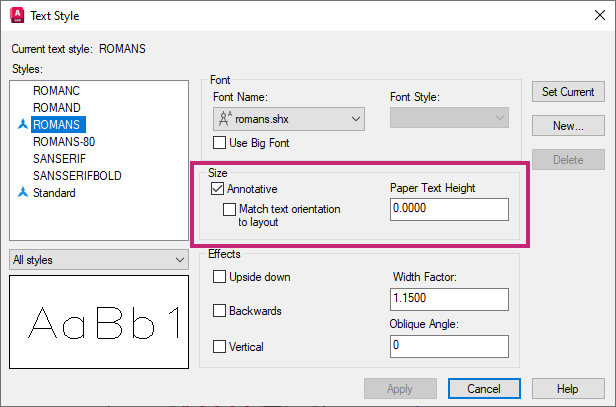This screenshot has height=407, width=616.
Task: Close the Text Style dialog
Action: [x=593, y=16]
